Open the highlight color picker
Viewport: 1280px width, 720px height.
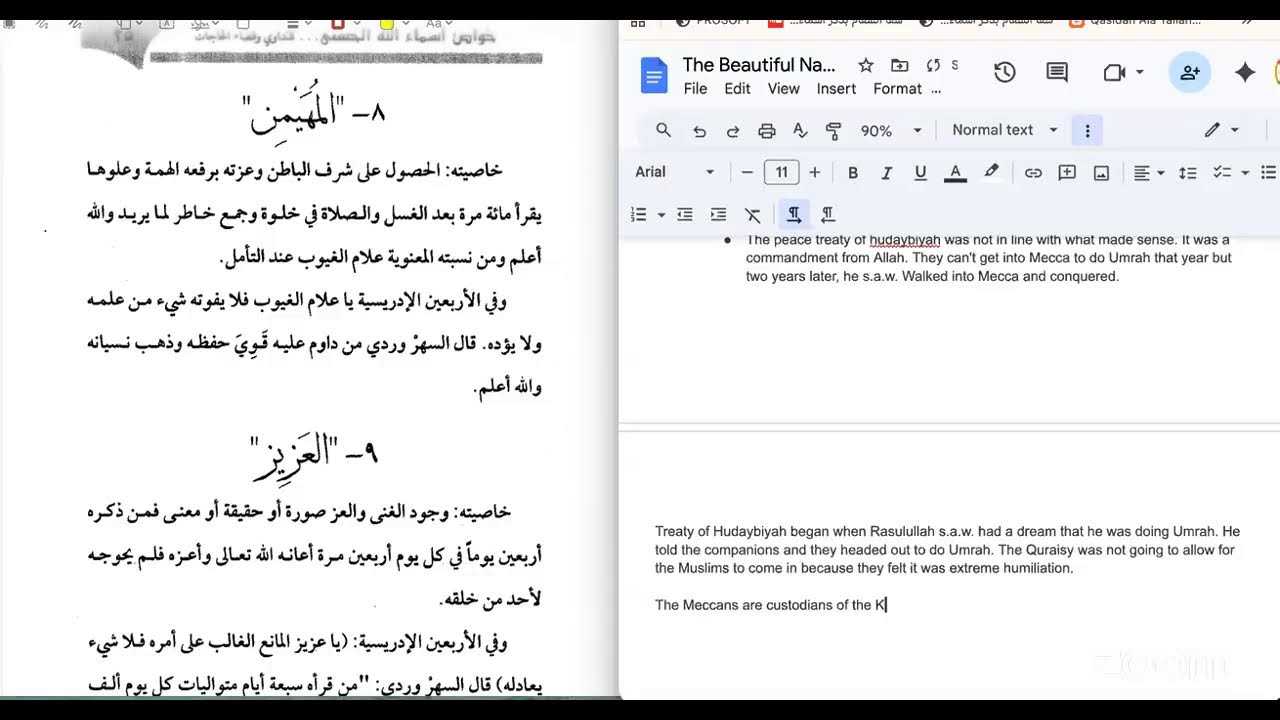pos(991,172)
